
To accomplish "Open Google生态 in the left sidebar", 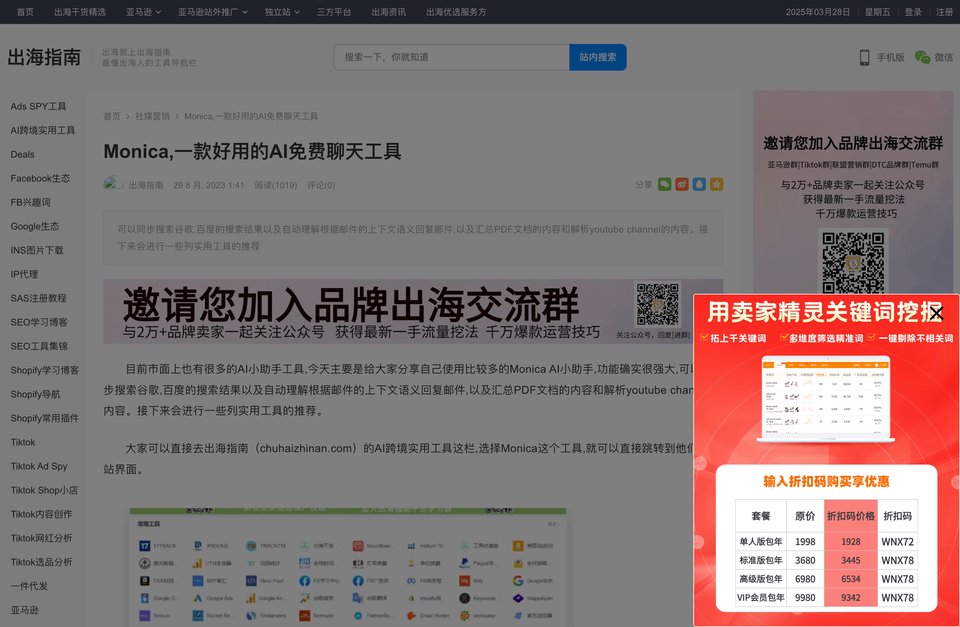I will 35,226.
